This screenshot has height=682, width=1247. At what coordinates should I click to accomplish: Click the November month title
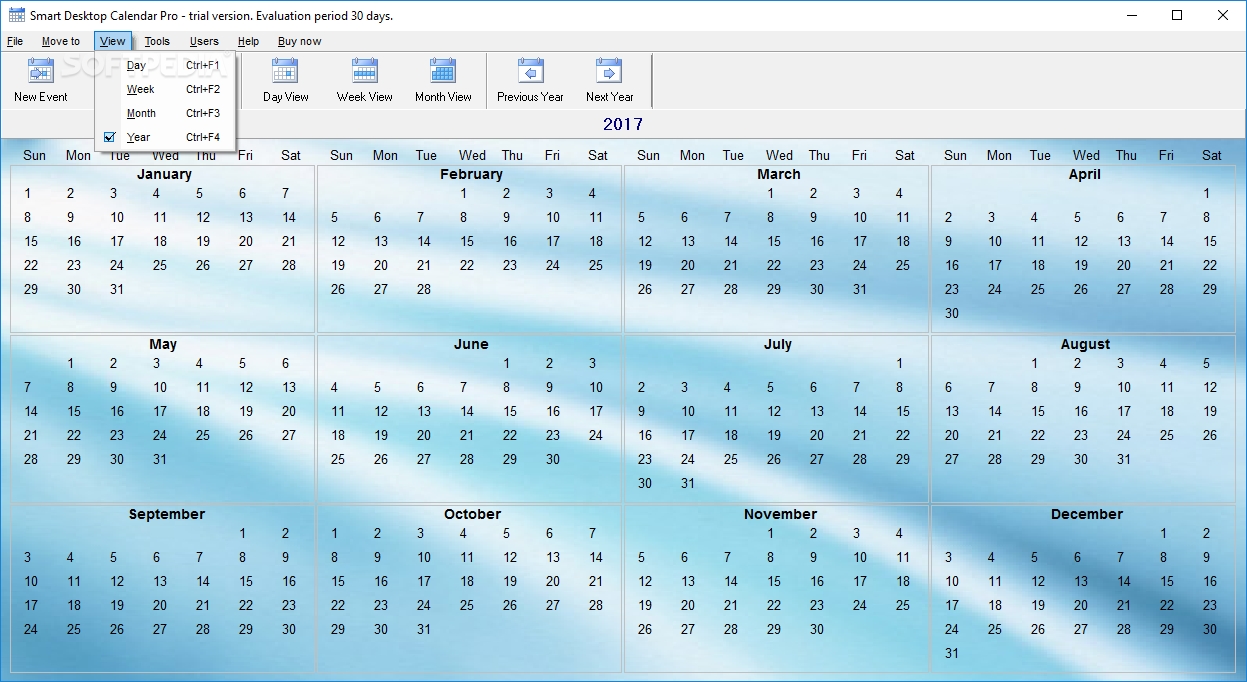click(x=780, y=514)
